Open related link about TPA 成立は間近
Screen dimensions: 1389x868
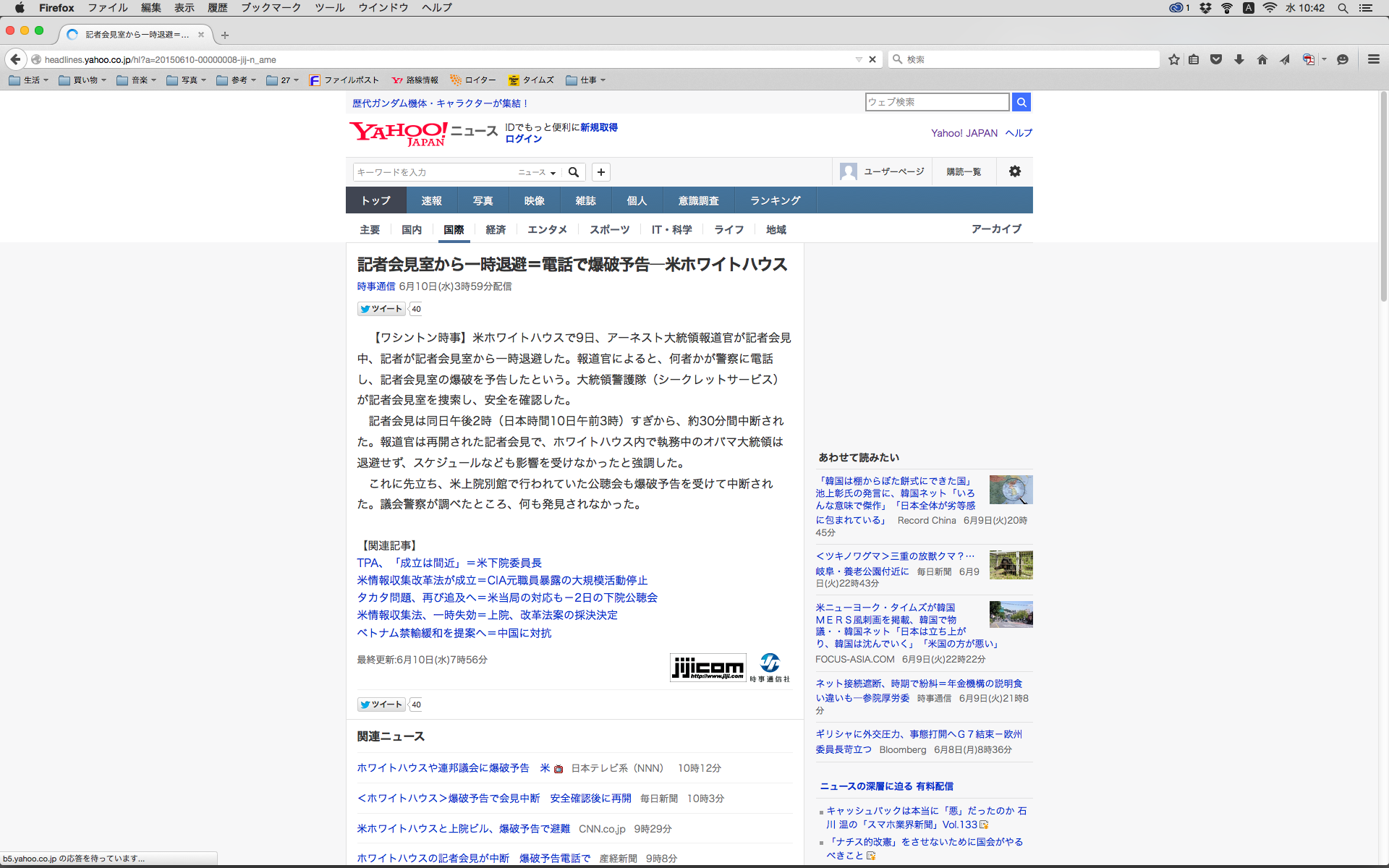coord(449,563)
